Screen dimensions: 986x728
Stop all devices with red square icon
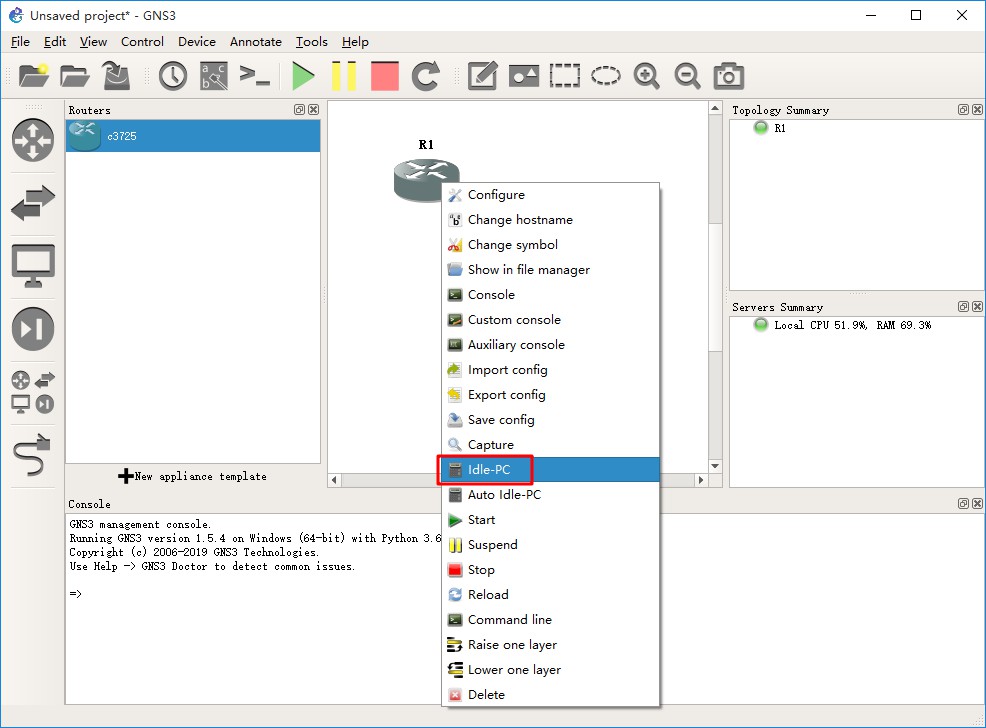(x=385, y=76)
